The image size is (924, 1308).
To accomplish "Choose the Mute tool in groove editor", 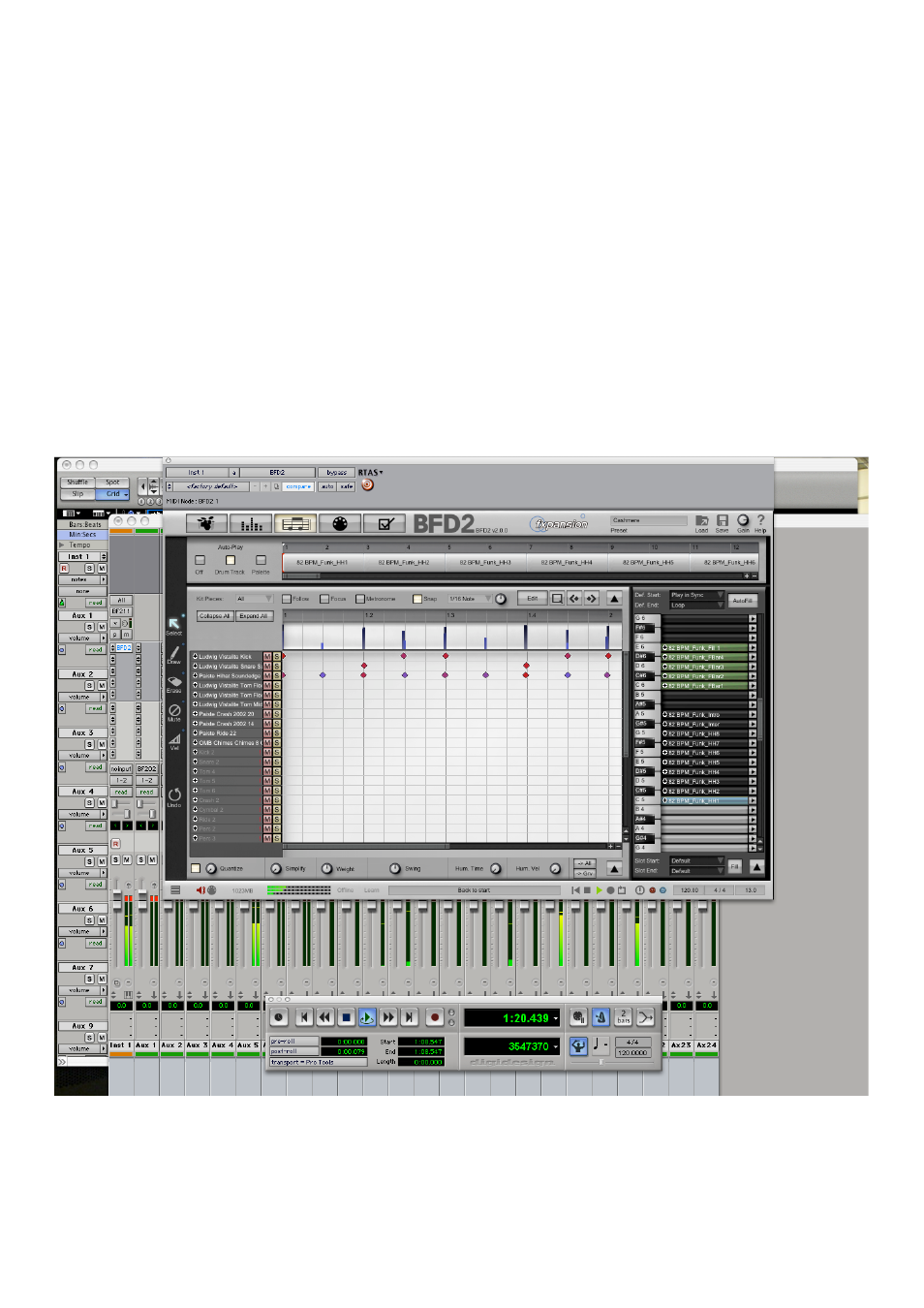I will click(174, 710).
